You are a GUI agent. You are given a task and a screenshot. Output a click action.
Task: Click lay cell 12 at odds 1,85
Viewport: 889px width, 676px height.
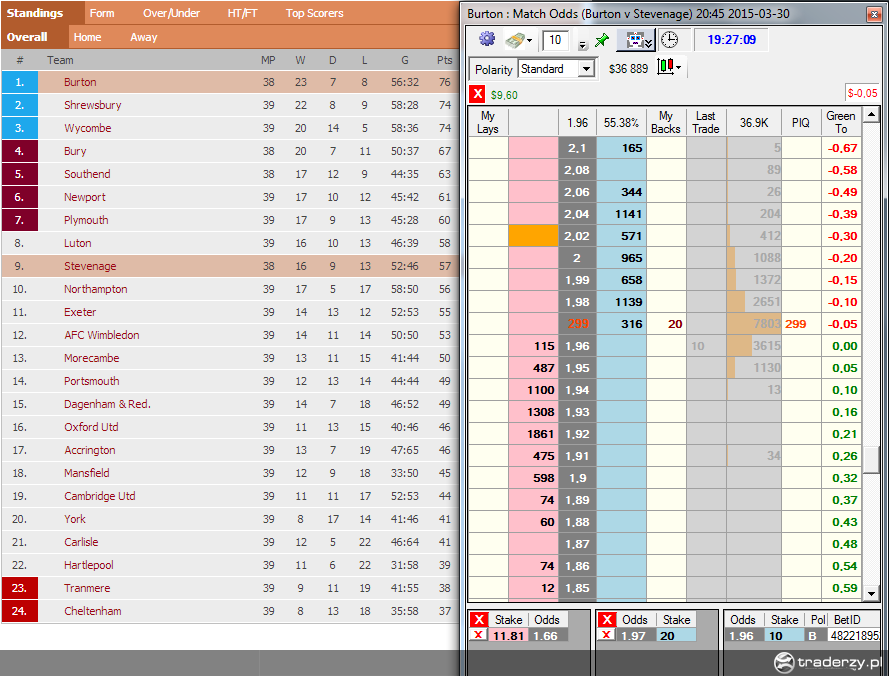coord(533,588)
